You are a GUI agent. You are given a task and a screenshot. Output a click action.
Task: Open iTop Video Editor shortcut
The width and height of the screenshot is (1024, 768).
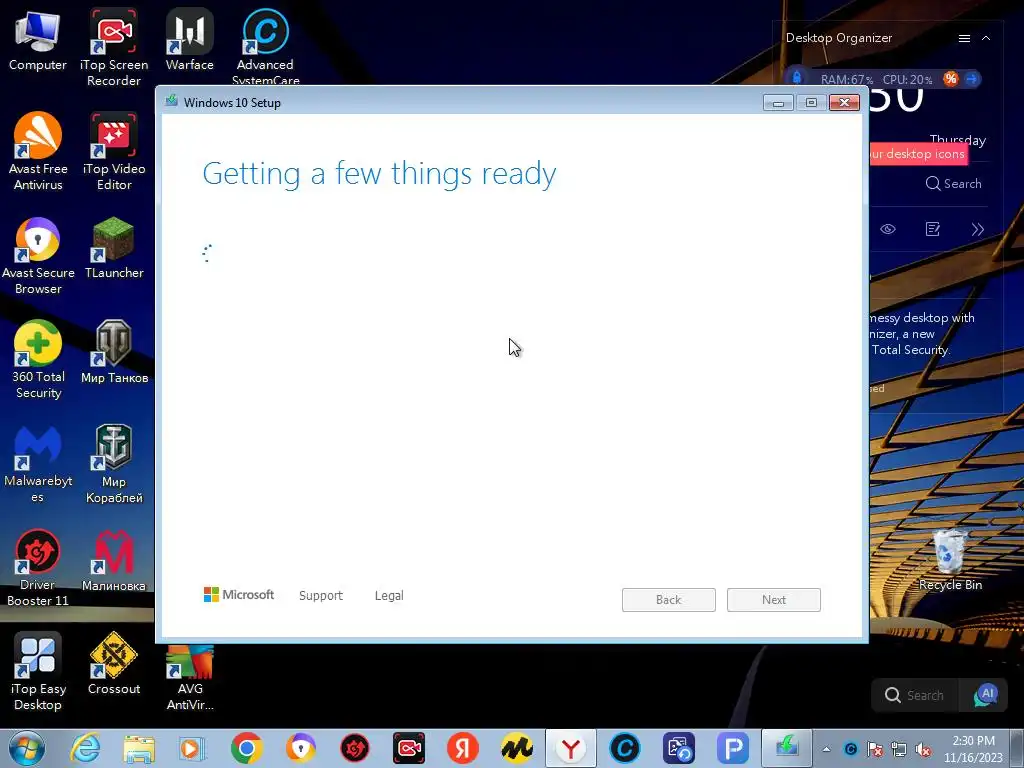pos(114,152)
